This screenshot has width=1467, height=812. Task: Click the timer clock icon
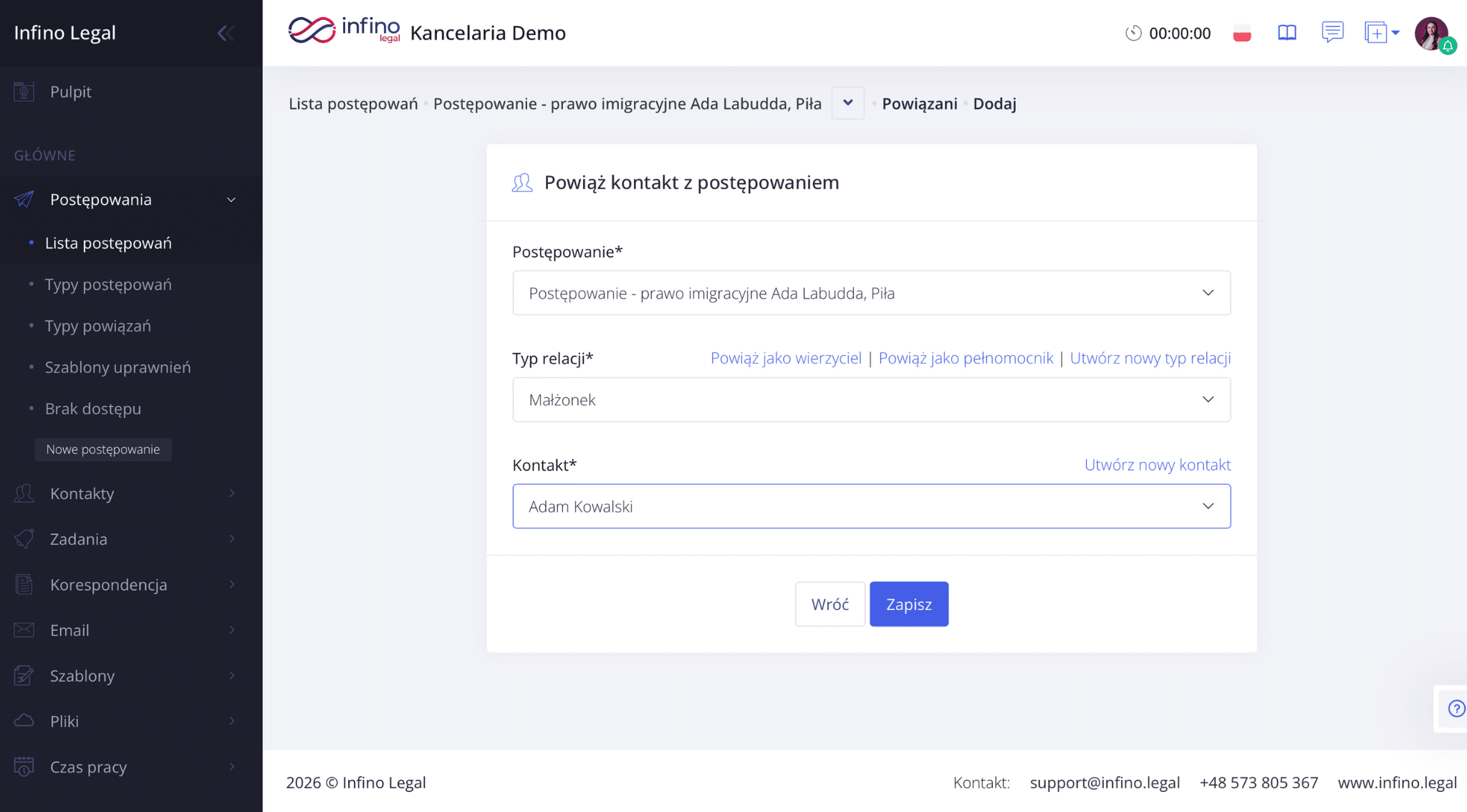pos(1132,33)
